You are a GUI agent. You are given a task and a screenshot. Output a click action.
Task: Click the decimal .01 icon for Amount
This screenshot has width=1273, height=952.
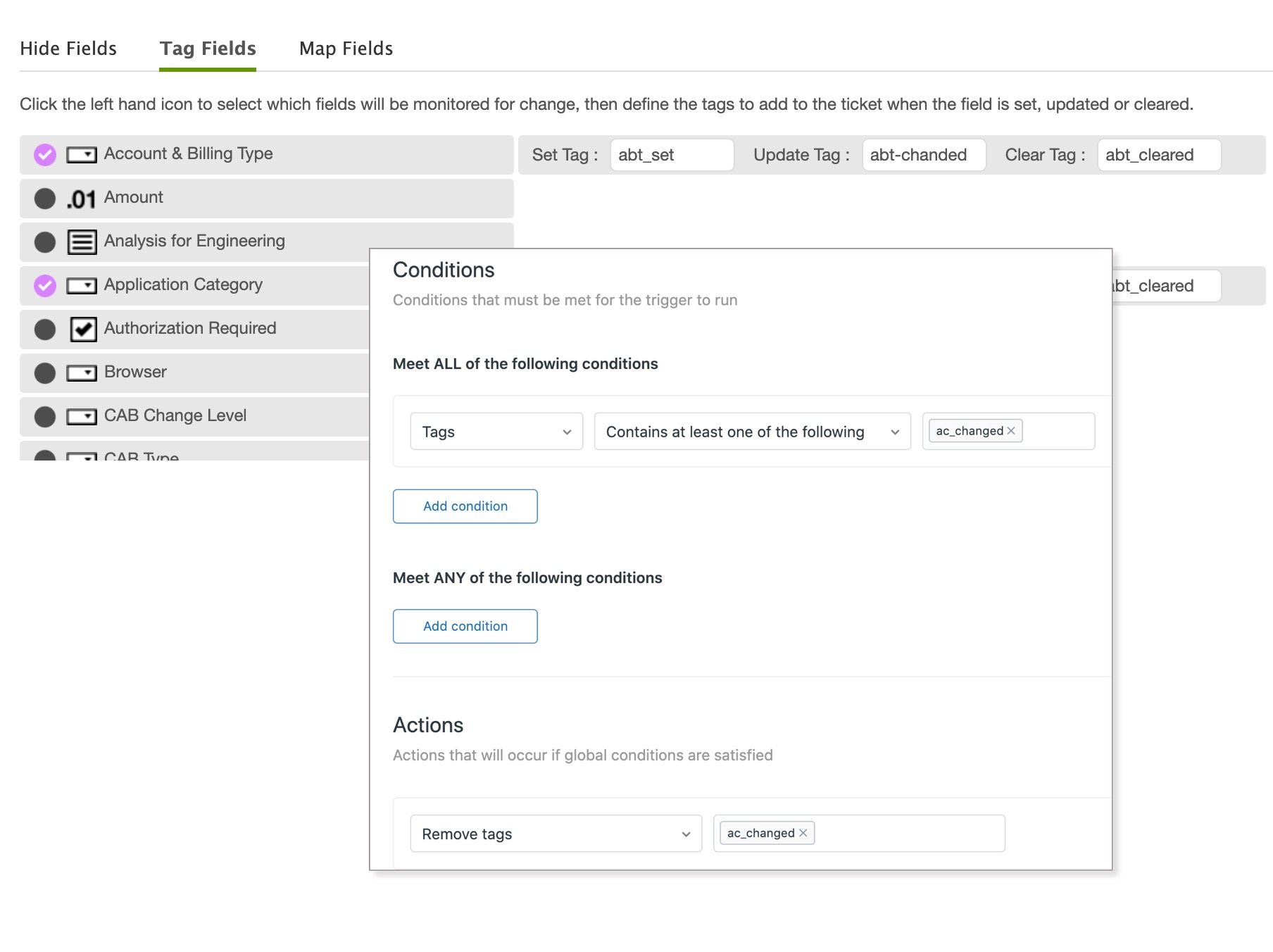(x=81, y=199)
